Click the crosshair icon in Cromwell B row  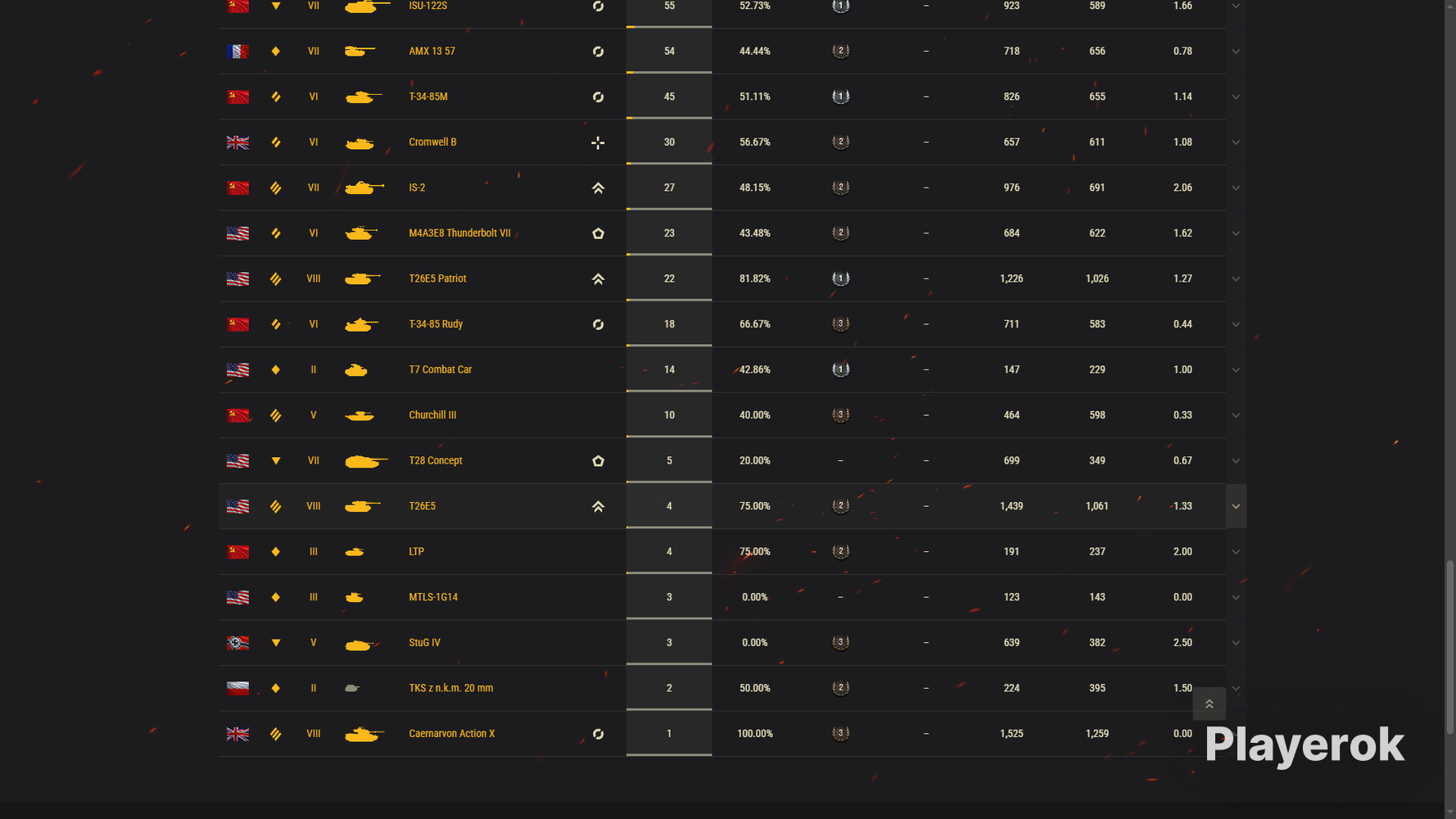point(598,143)
